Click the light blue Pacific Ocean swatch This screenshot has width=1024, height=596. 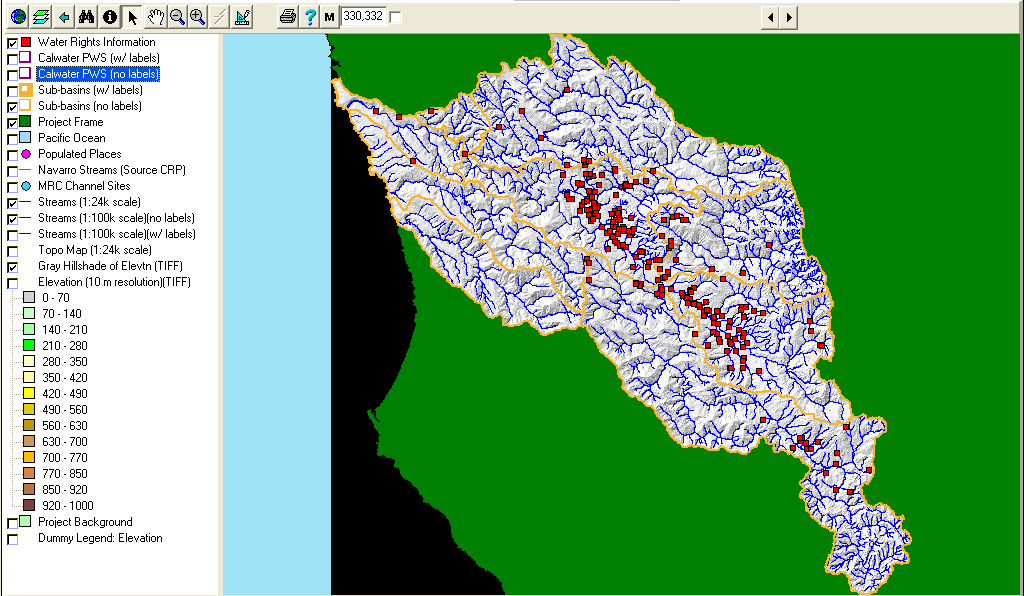[x=25, y=138]
